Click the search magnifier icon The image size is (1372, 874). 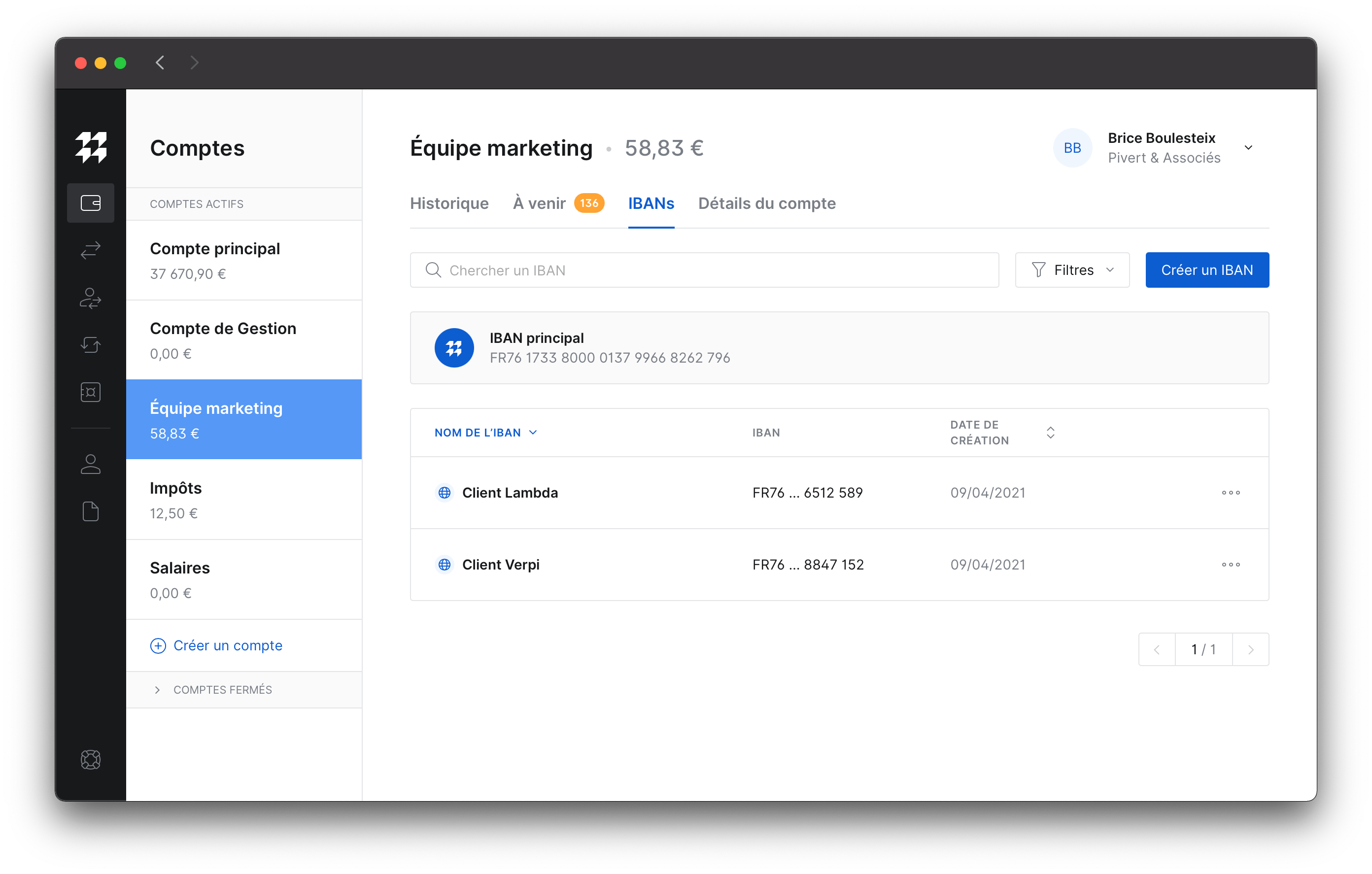tap(433, 269)
